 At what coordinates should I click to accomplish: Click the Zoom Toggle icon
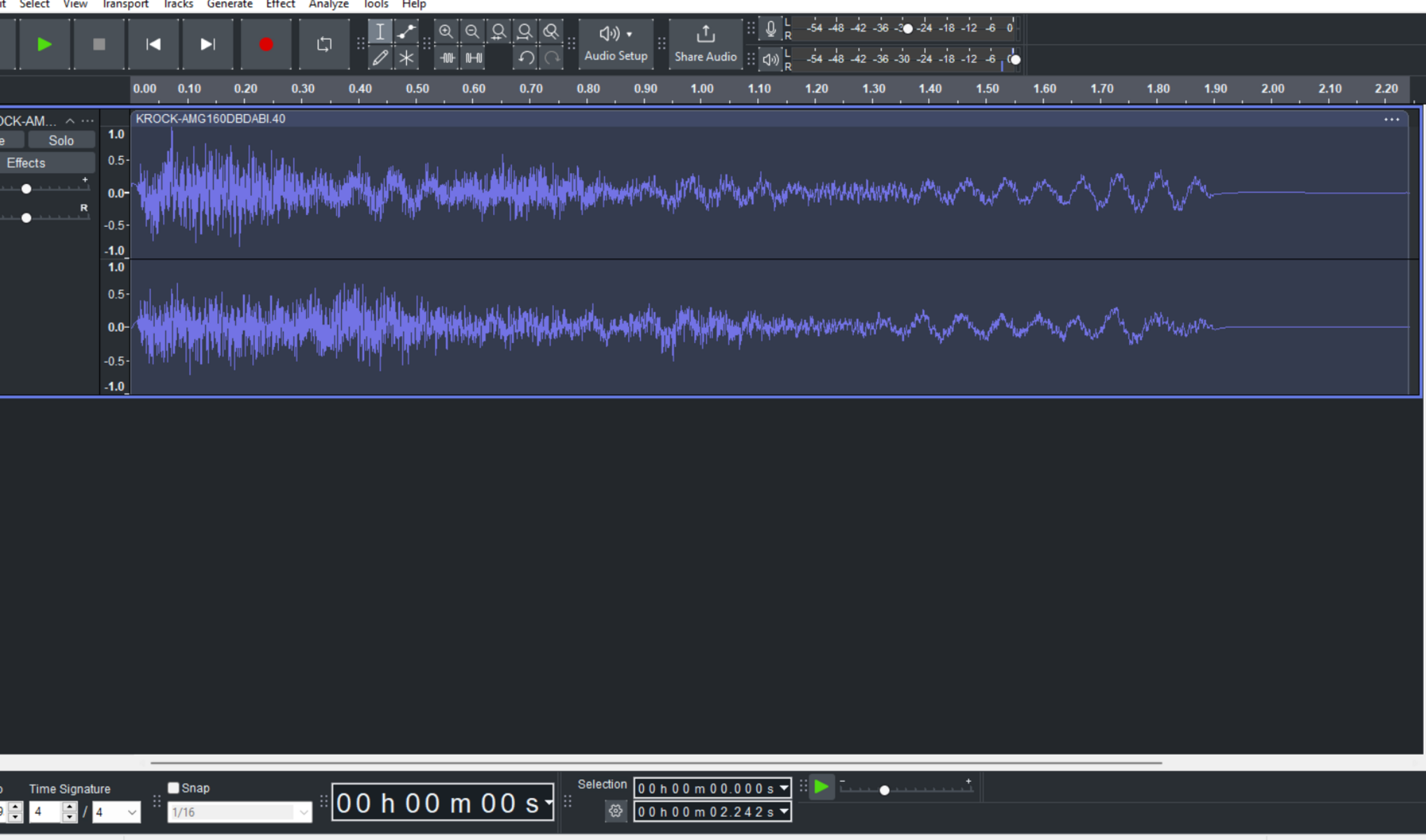(x=551, y=31)
